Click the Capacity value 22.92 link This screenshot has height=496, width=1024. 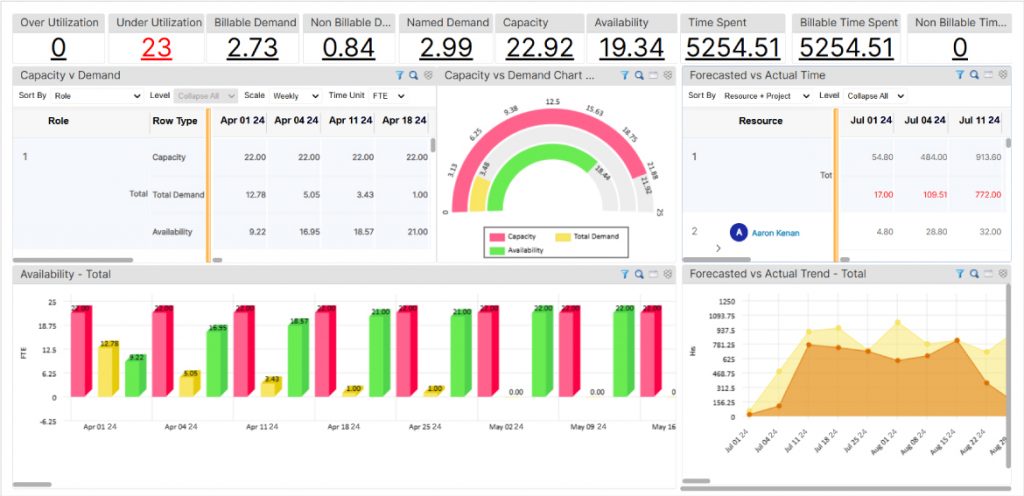[539, 47]
